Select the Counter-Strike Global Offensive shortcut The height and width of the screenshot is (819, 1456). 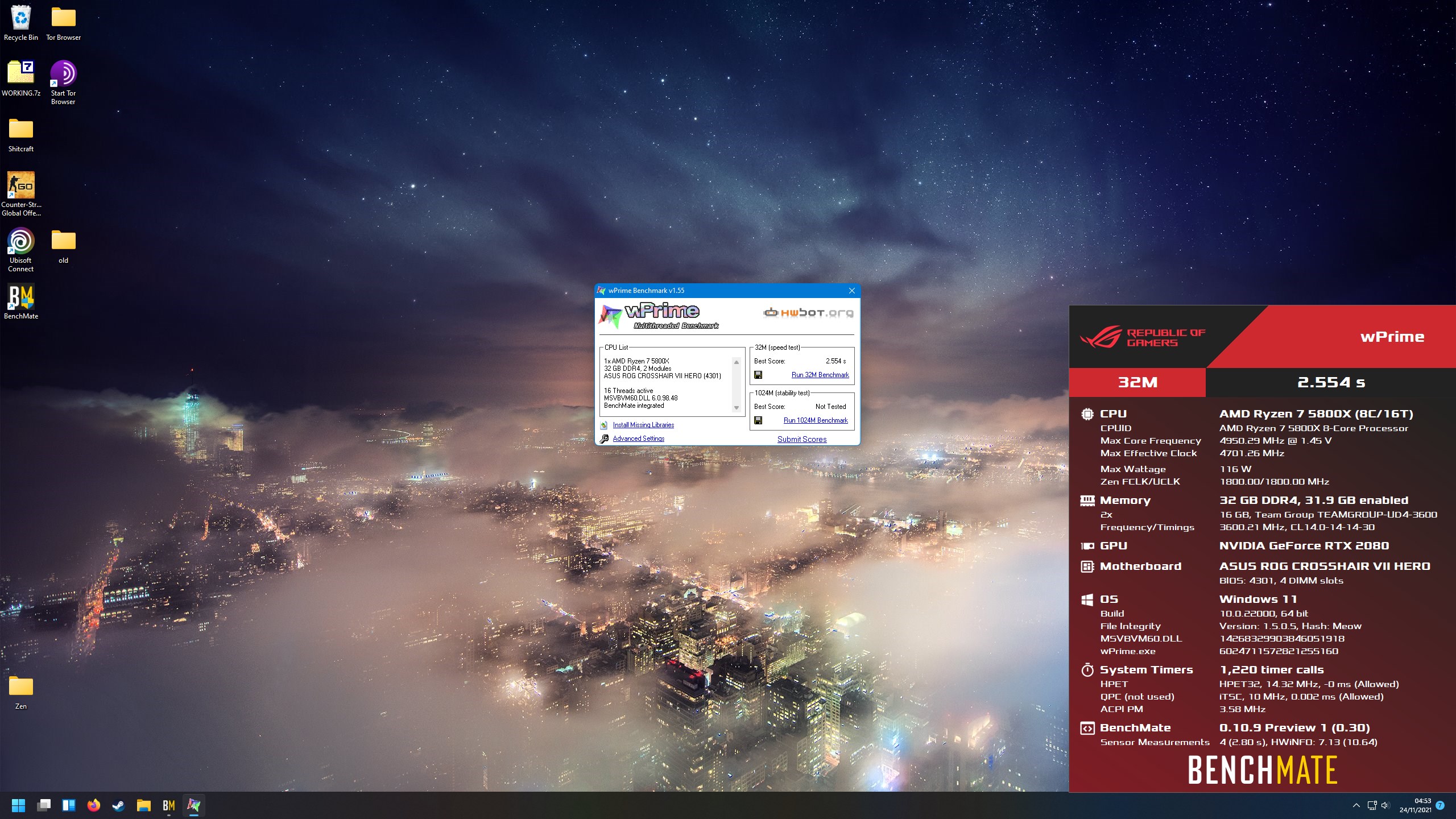tap(21, 194)
